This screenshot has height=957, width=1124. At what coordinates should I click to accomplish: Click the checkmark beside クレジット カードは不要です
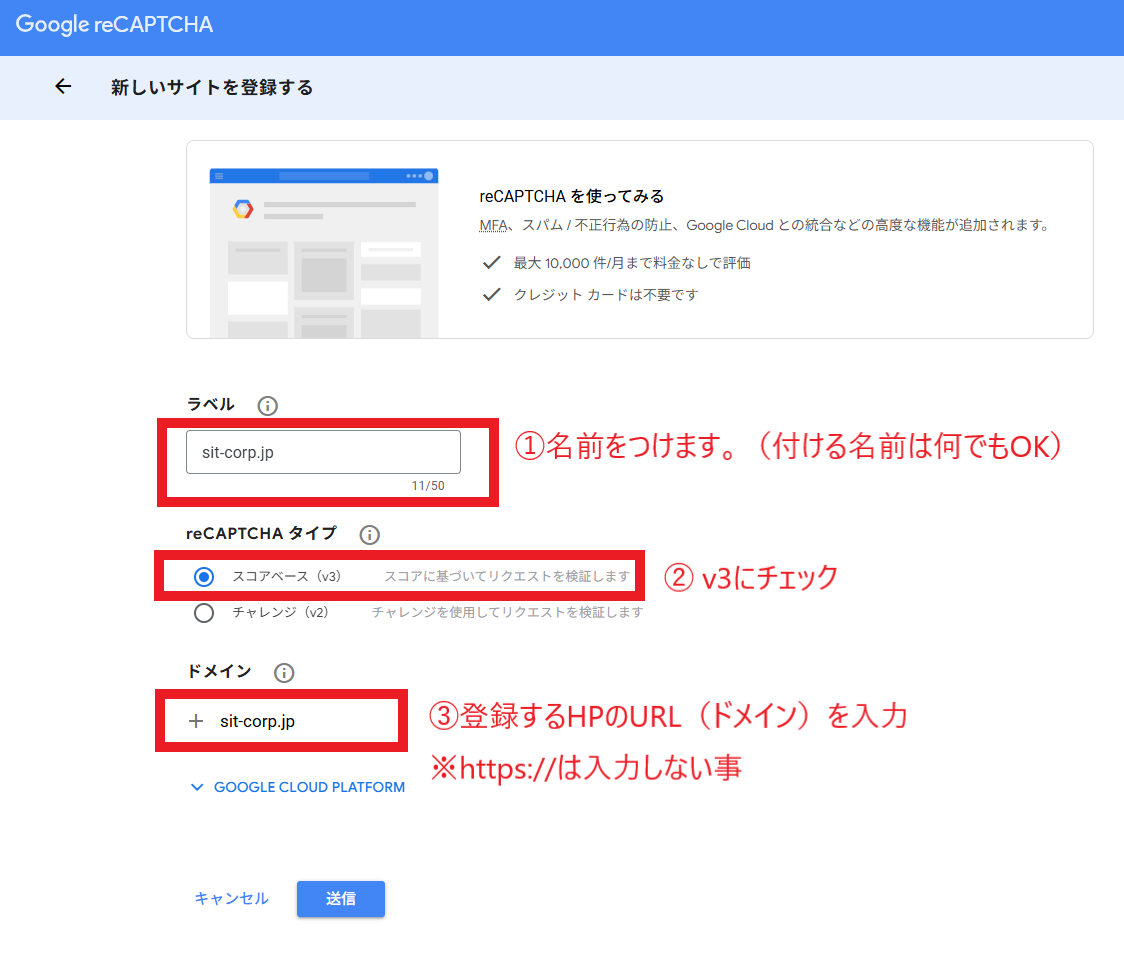(491, 295)
